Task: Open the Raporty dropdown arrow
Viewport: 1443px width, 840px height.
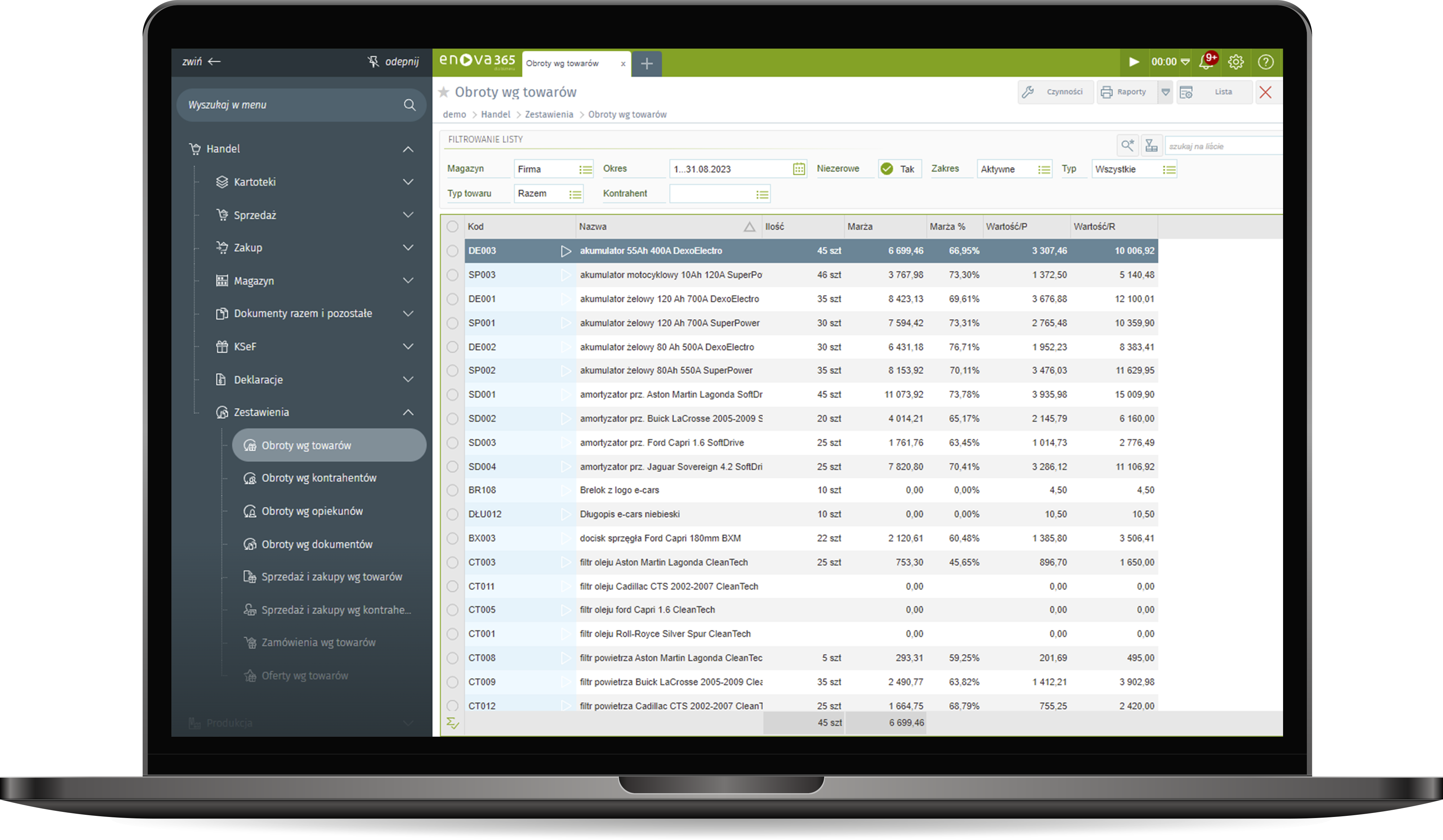Action: pyautogui.click(x=1165, y=92)
